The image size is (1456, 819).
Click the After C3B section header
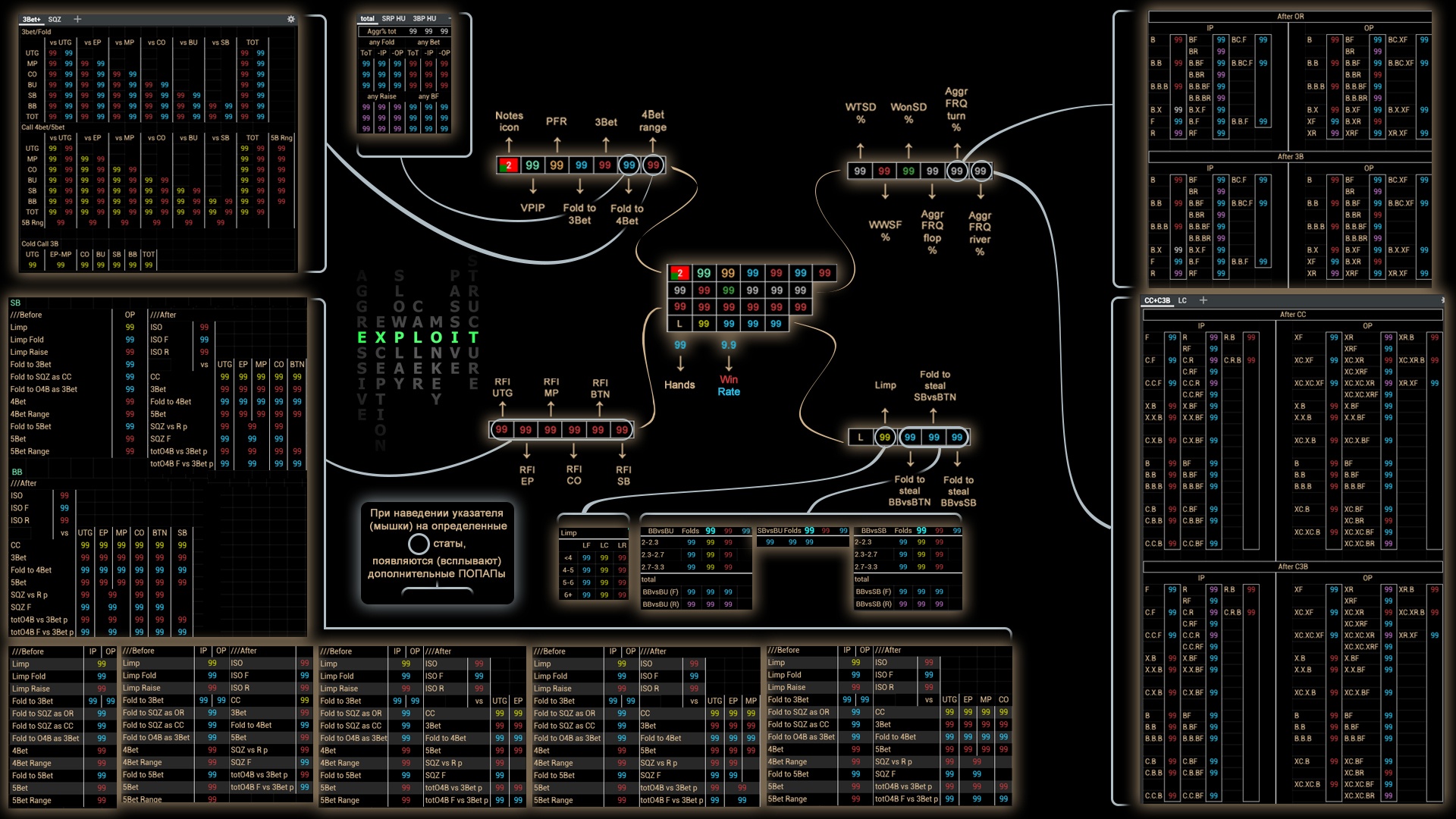click(x=1293, y=567)
